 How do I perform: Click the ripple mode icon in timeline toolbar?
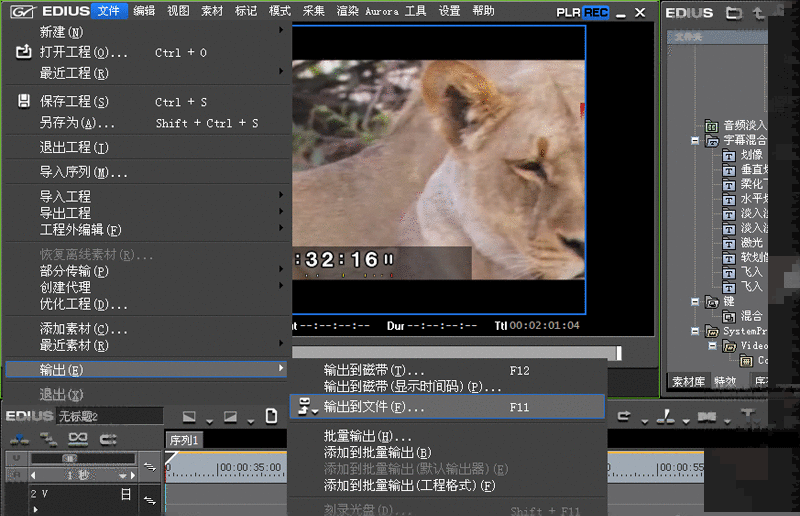pos(48,439)
